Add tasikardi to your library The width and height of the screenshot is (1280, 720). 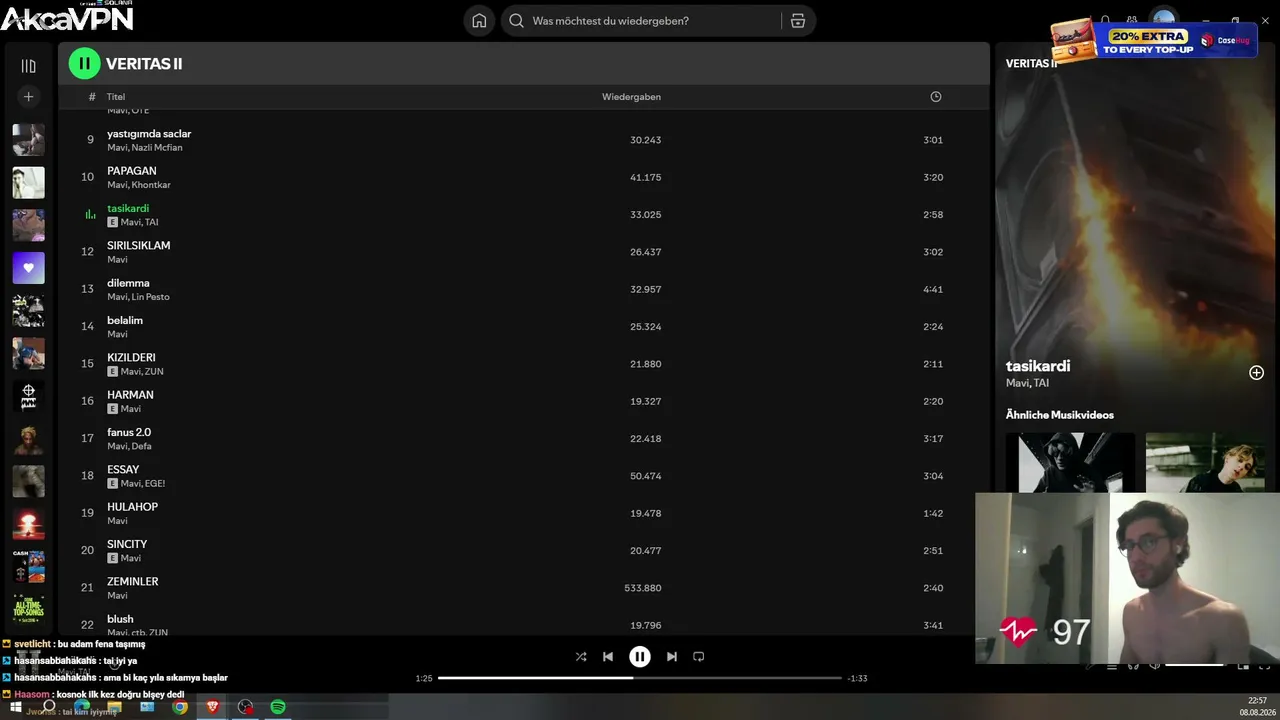click(x=1256, y=373)
